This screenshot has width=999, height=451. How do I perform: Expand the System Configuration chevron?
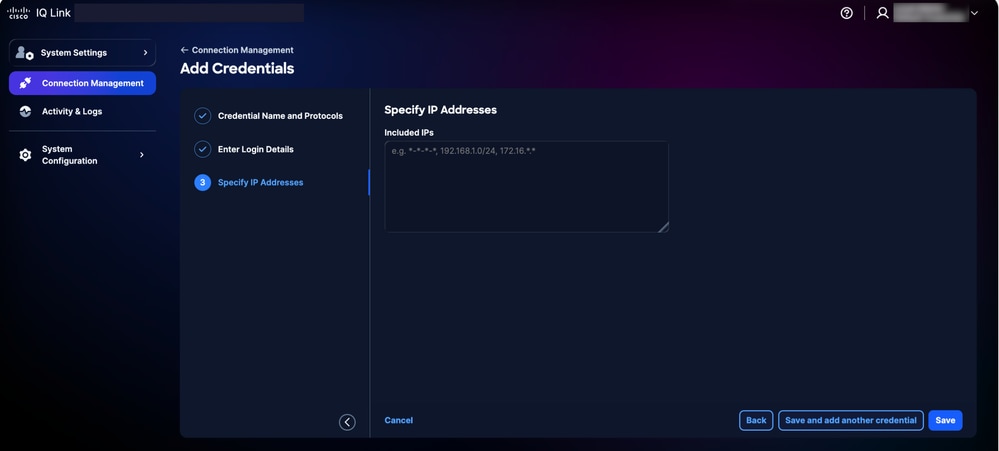pos(141,155)
